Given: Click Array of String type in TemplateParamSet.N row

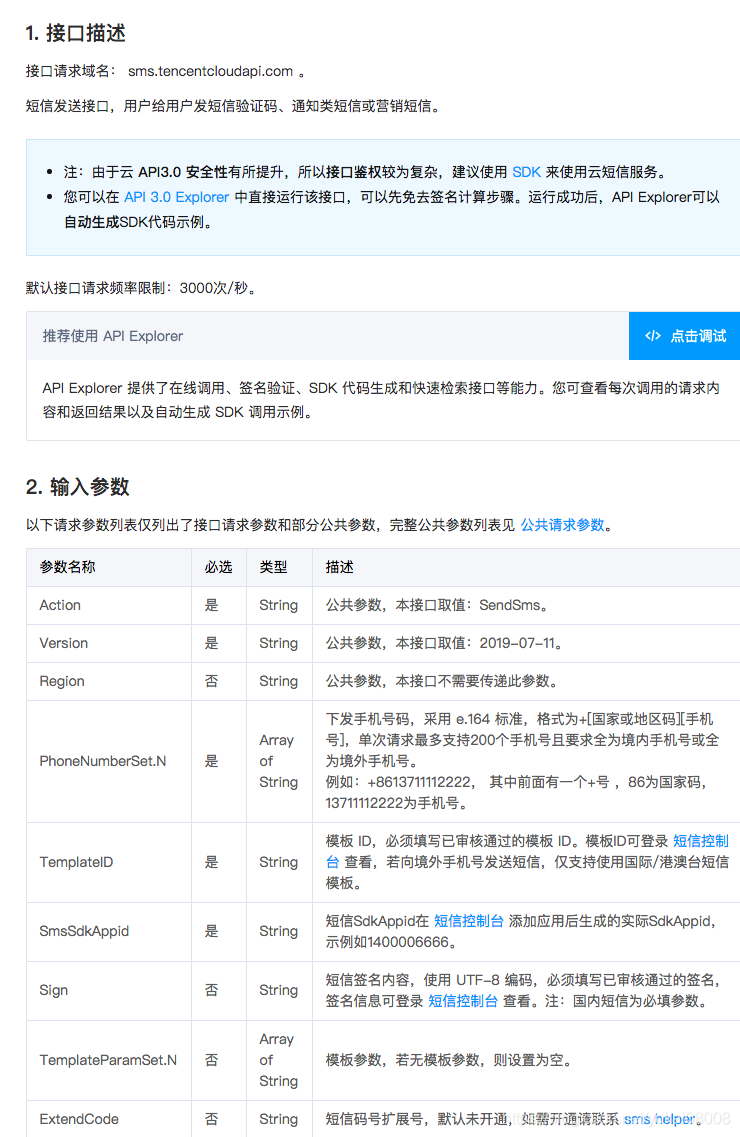Looking at the screenshot, I should tap(278, 1060).
